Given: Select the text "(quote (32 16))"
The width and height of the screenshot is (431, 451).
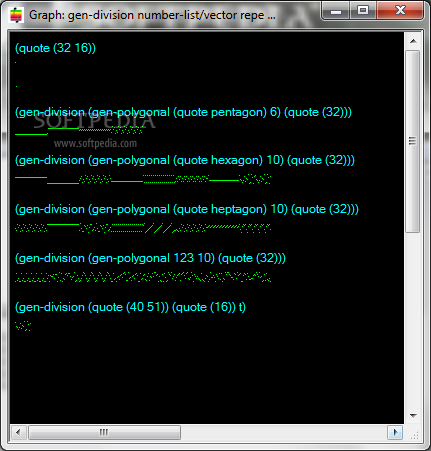Looking at the screenshot, I should pos(55,48).
